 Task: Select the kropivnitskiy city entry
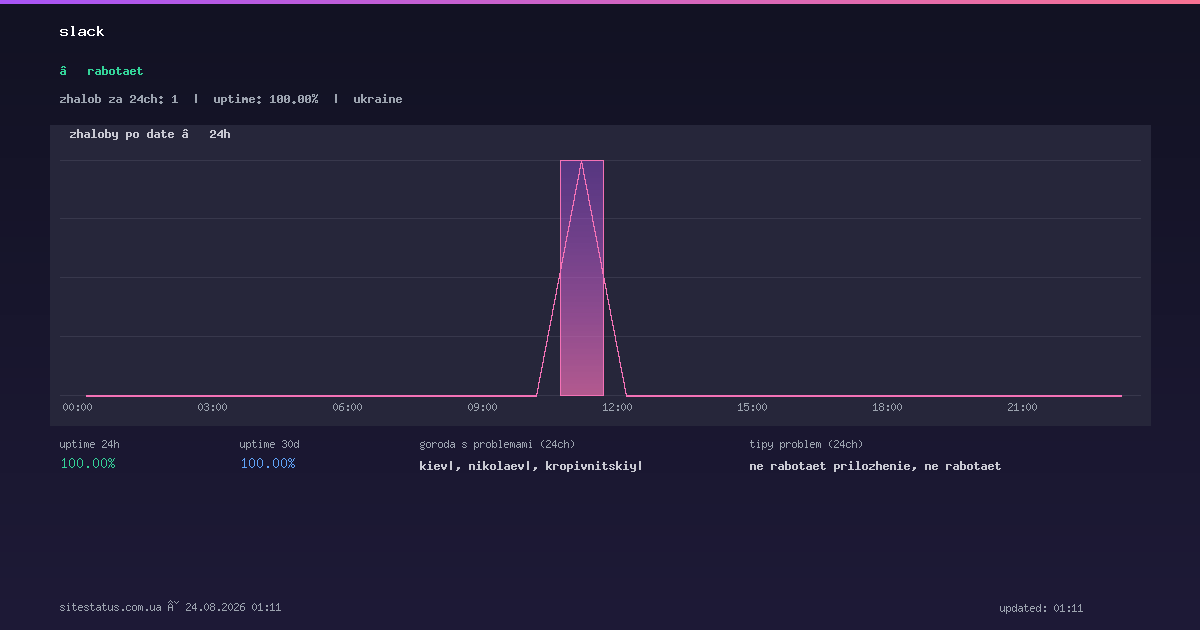pyautogui.click(x=594, y=466)
